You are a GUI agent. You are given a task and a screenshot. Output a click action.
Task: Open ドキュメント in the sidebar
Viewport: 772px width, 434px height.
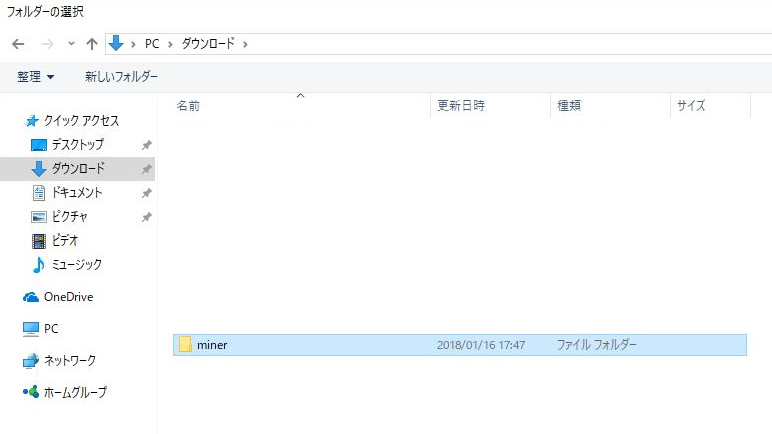coord(77,193)
